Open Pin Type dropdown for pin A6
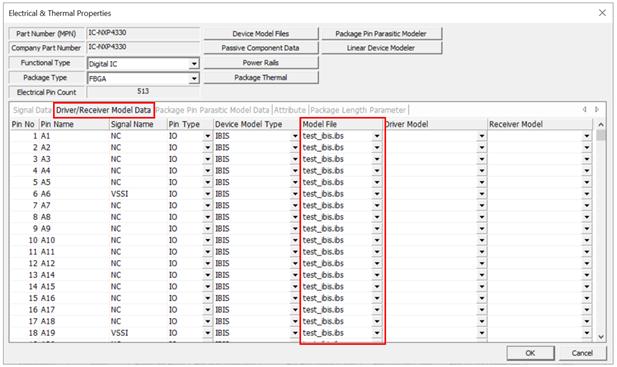The image size is (617, 367). coord(208,194)
